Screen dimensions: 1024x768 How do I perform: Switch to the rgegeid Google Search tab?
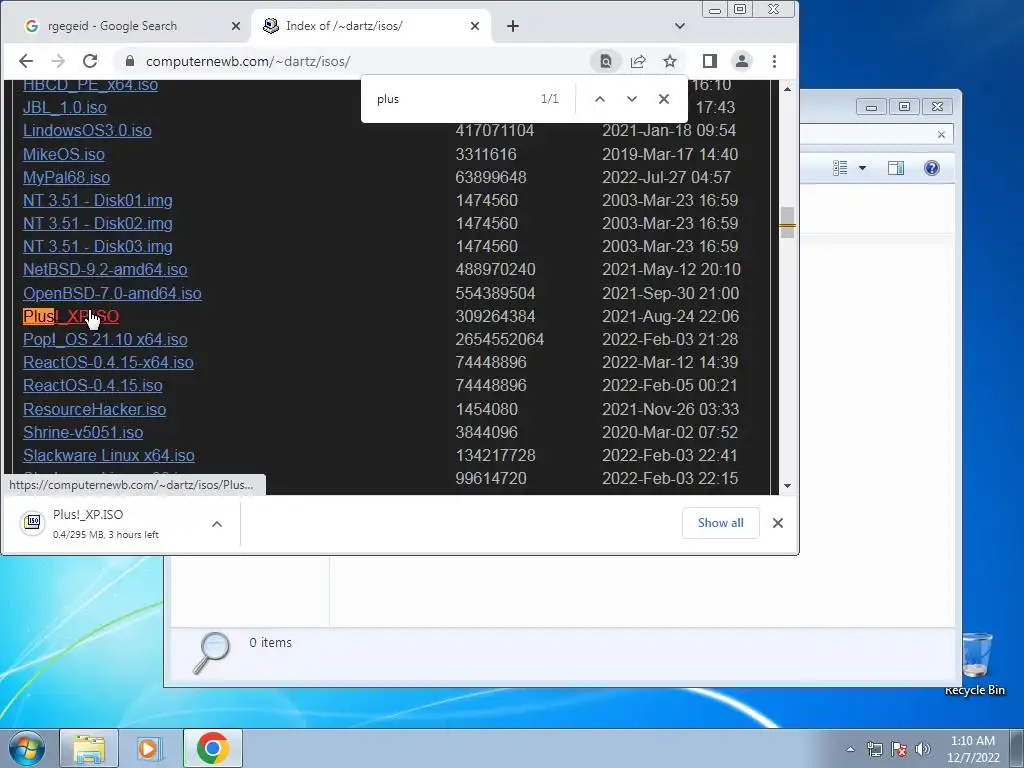point(123,26)
